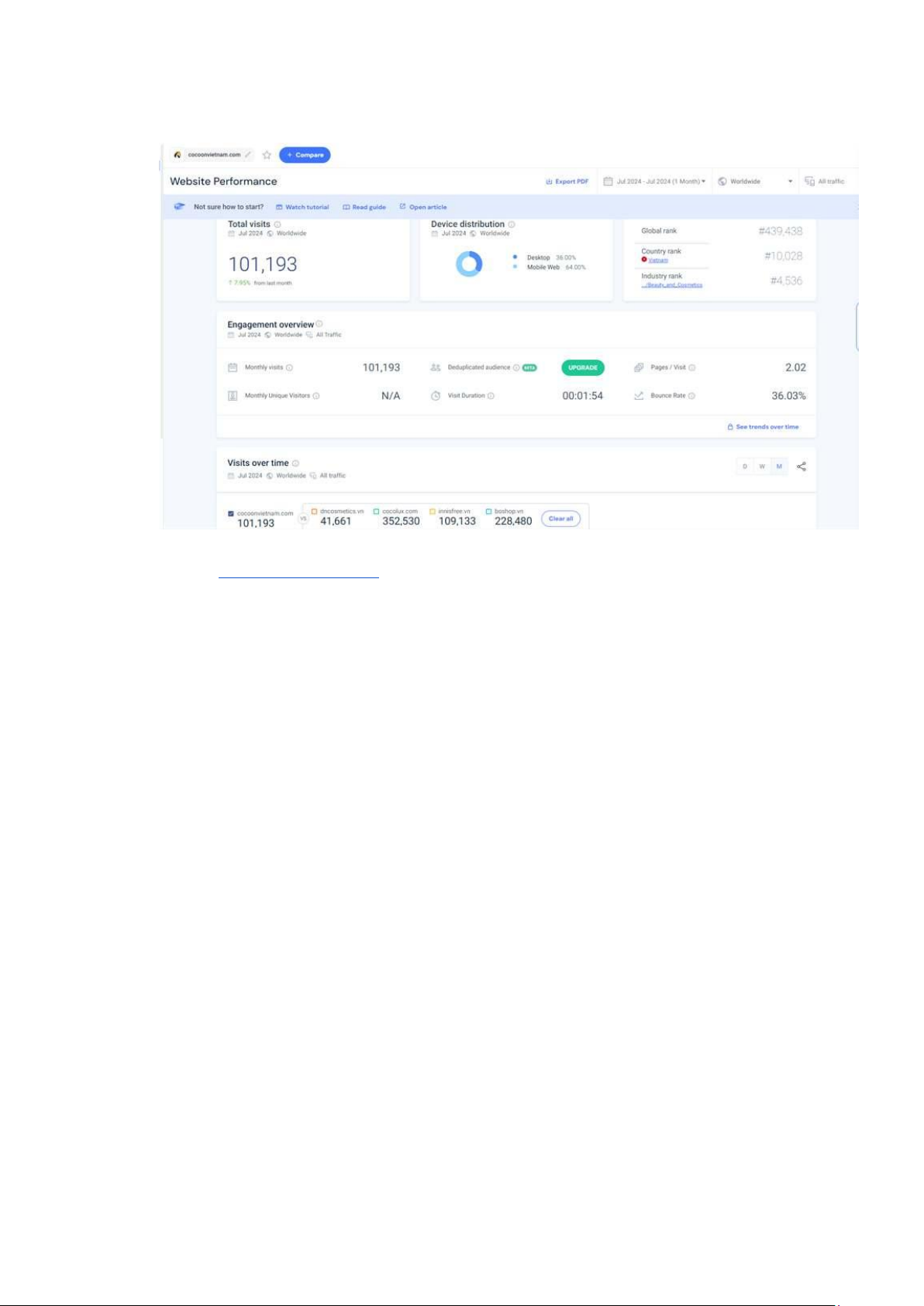924x1306 pixels.
Task: Click the green UPGRADE button
Action: [x=583, y=367]
